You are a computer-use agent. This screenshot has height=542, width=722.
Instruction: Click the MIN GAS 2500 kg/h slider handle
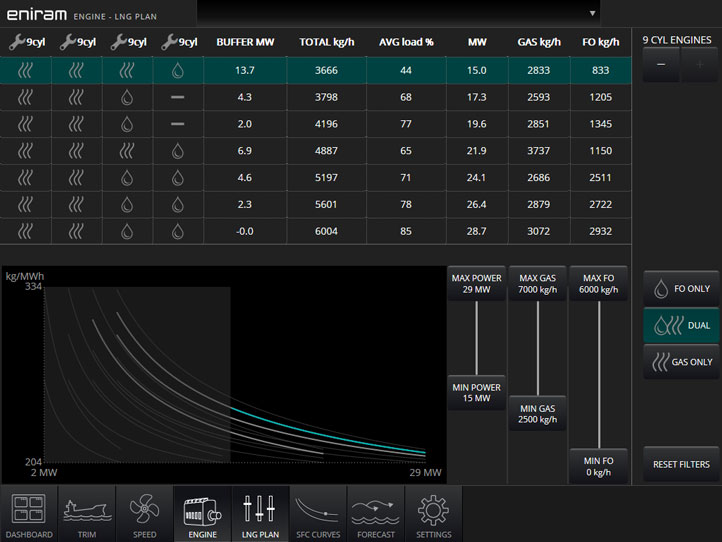(537, 414)
